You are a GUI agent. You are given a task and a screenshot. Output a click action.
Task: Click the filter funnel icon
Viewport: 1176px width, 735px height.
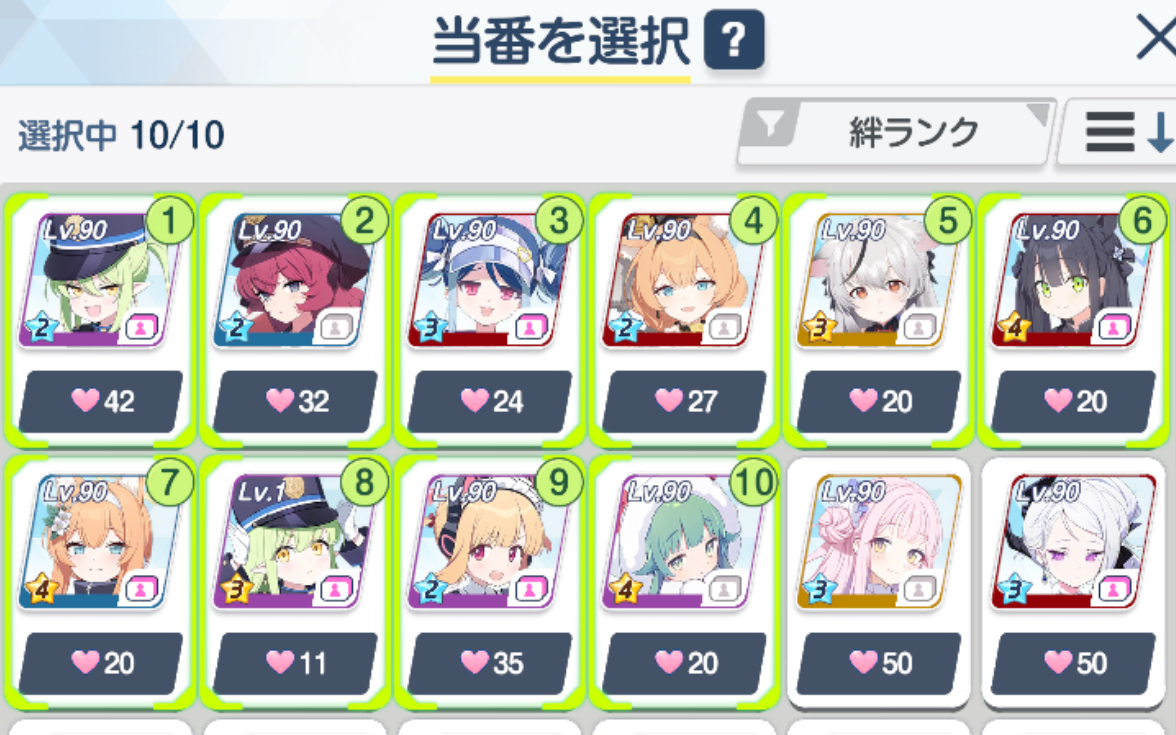(771, 123)
